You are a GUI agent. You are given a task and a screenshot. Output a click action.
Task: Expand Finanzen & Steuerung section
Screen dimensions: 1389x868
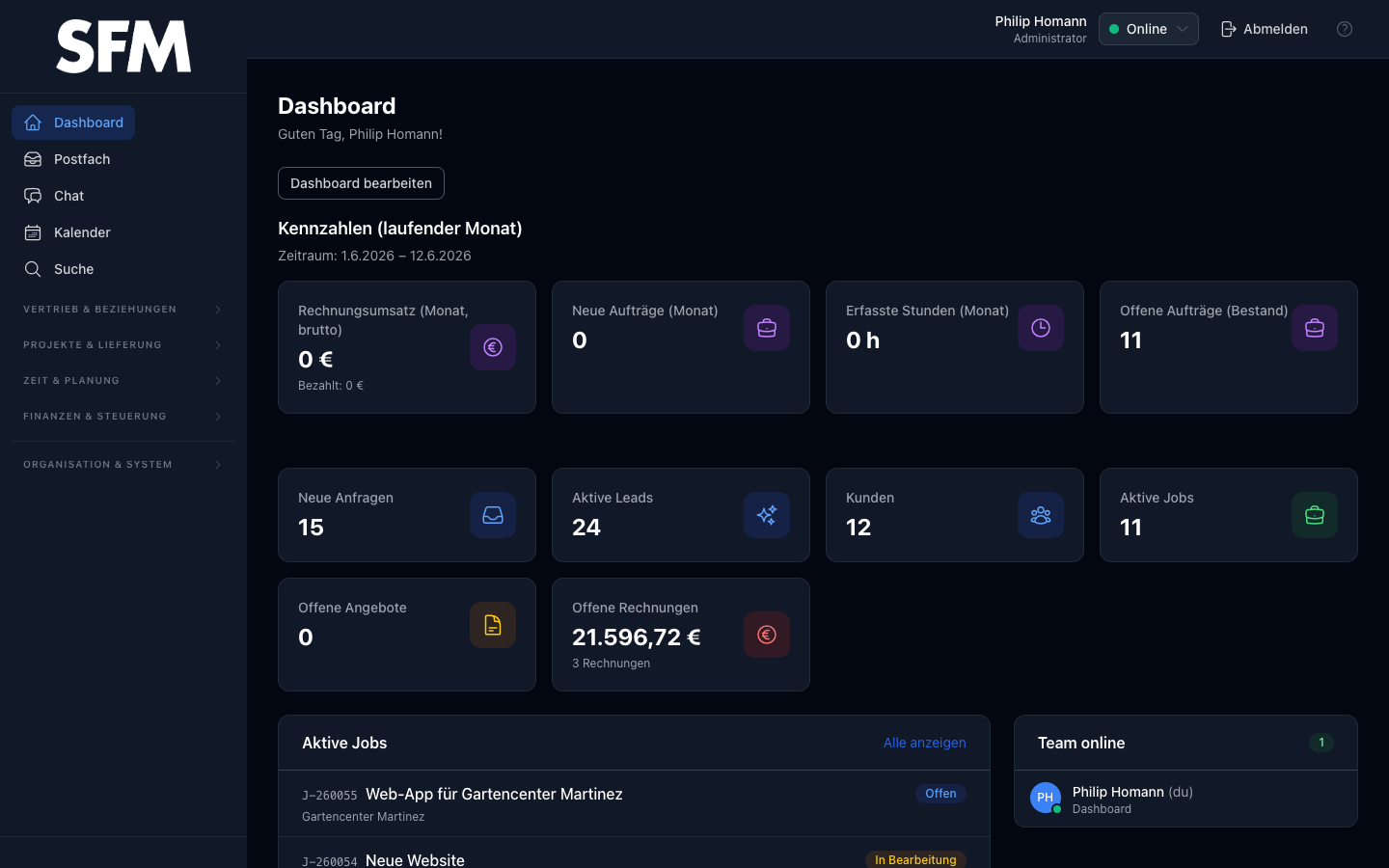tap(123, 417)
